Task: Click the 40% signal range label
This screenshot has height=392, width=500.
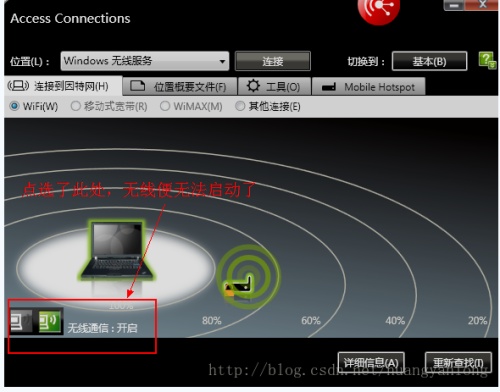Action: point(395,321)
